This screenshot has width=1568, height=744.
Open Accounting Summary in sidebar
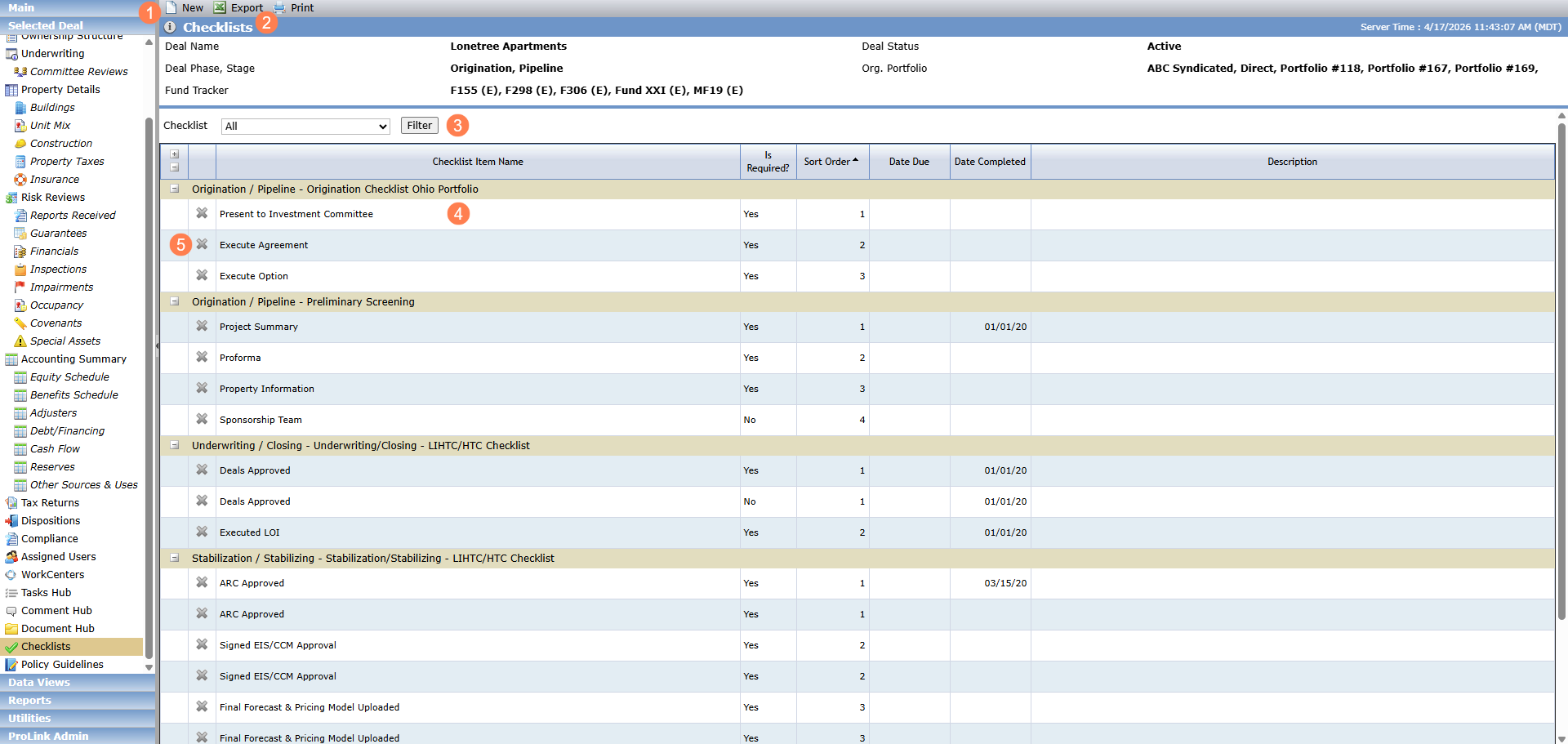click(x=73, y=359)
